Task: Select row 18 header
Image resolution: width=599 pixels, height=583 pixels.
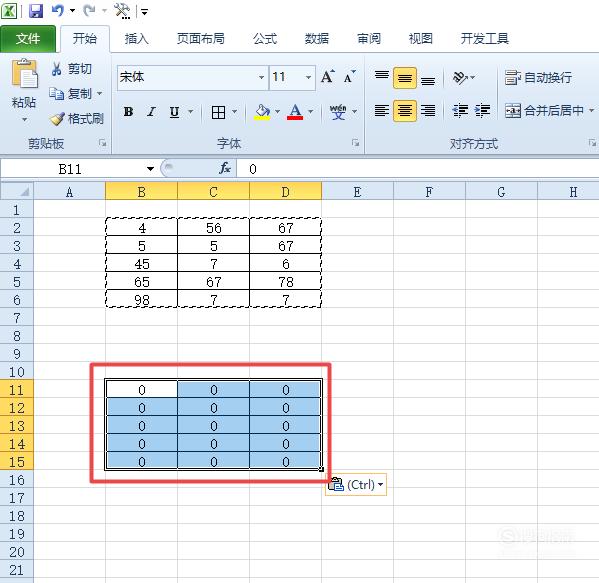Action: pos(17,516)
